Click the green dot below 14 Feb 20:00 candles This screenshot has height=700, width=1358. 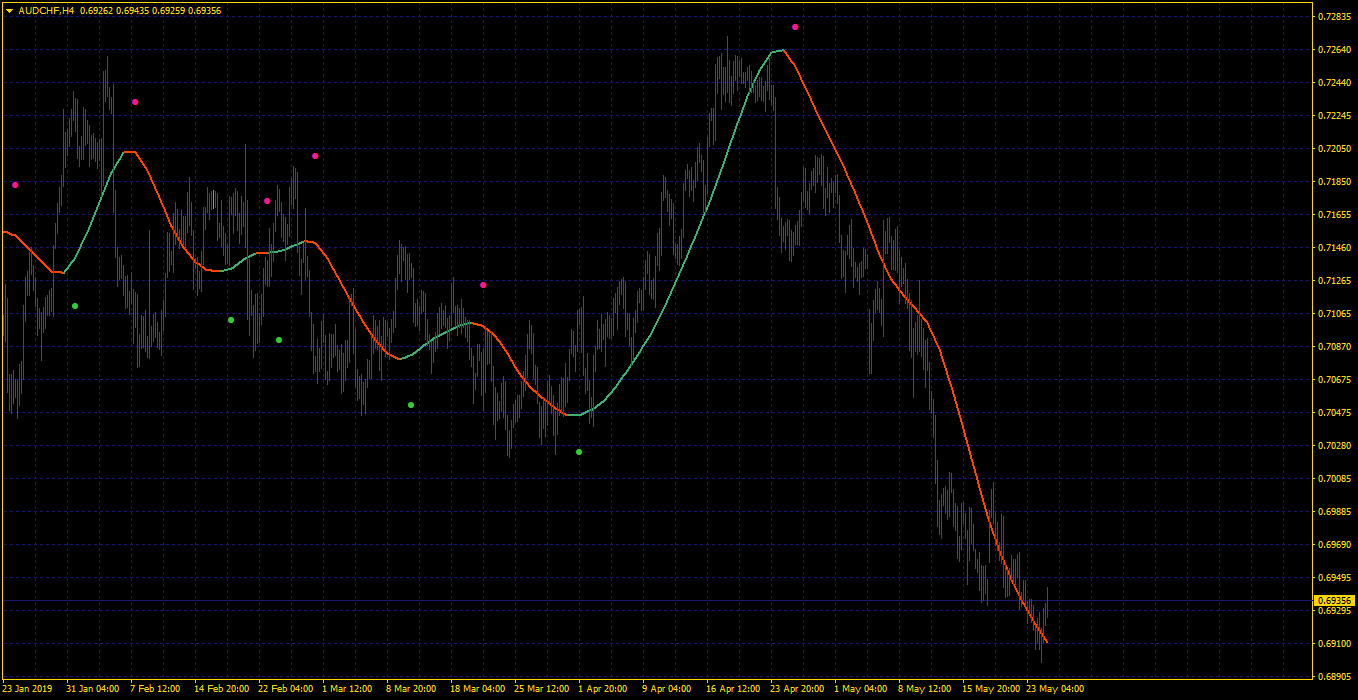point(231,320)
